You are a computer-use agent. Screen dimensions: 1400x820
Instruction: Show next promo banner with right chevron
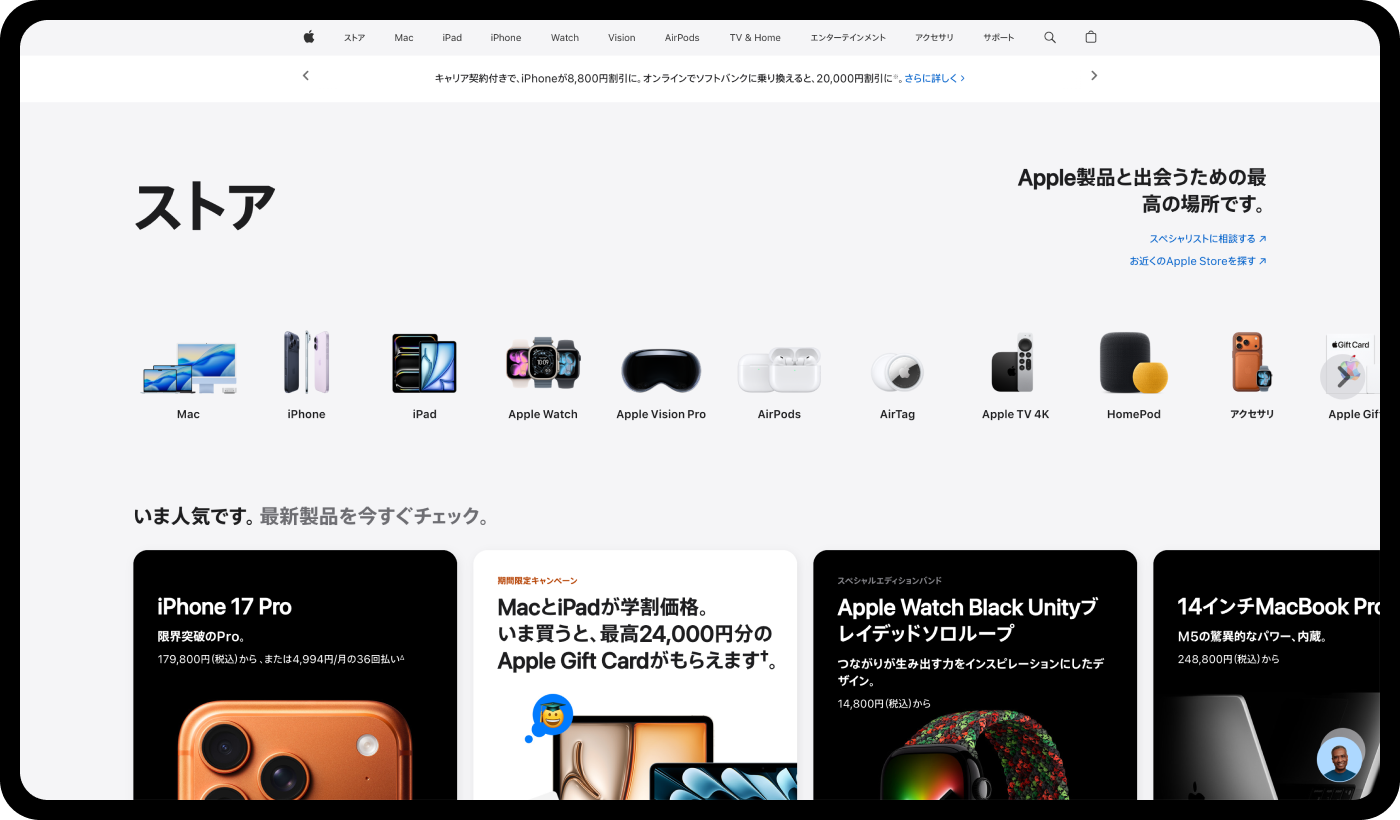coord(1094,76)
